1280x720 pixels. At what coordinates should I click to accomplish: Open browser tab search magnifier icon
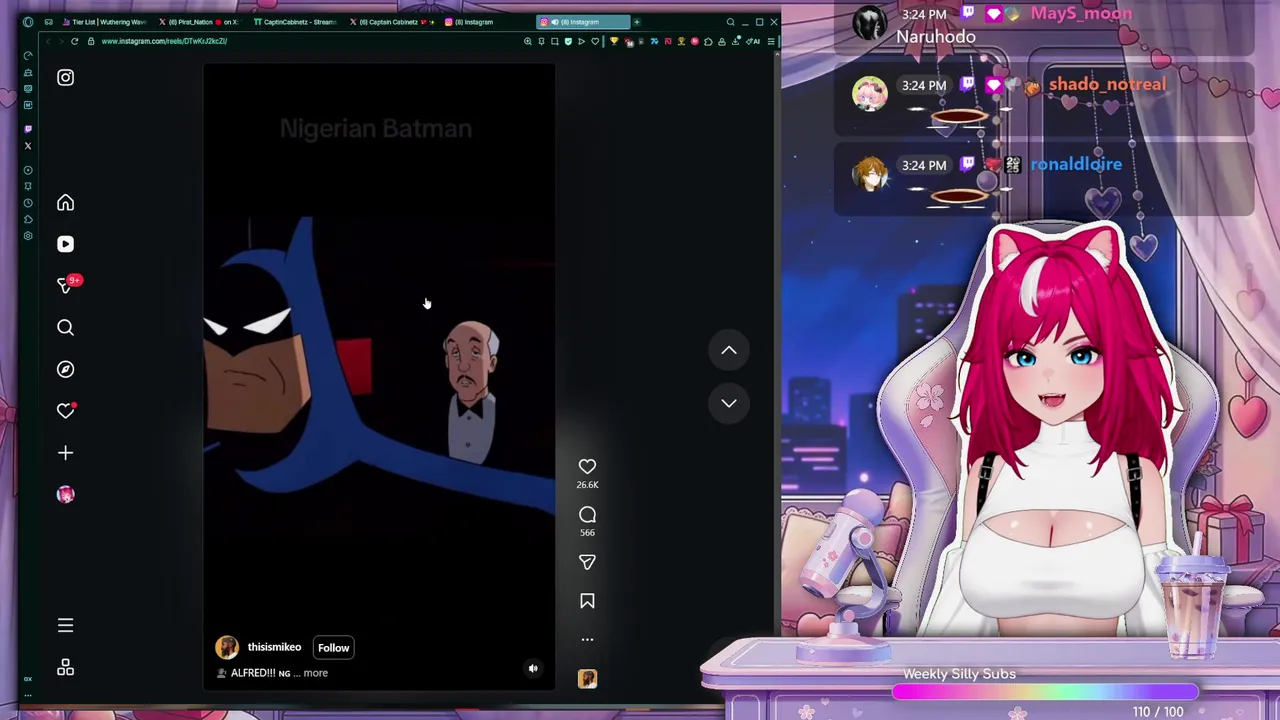(x=730, y=22)
